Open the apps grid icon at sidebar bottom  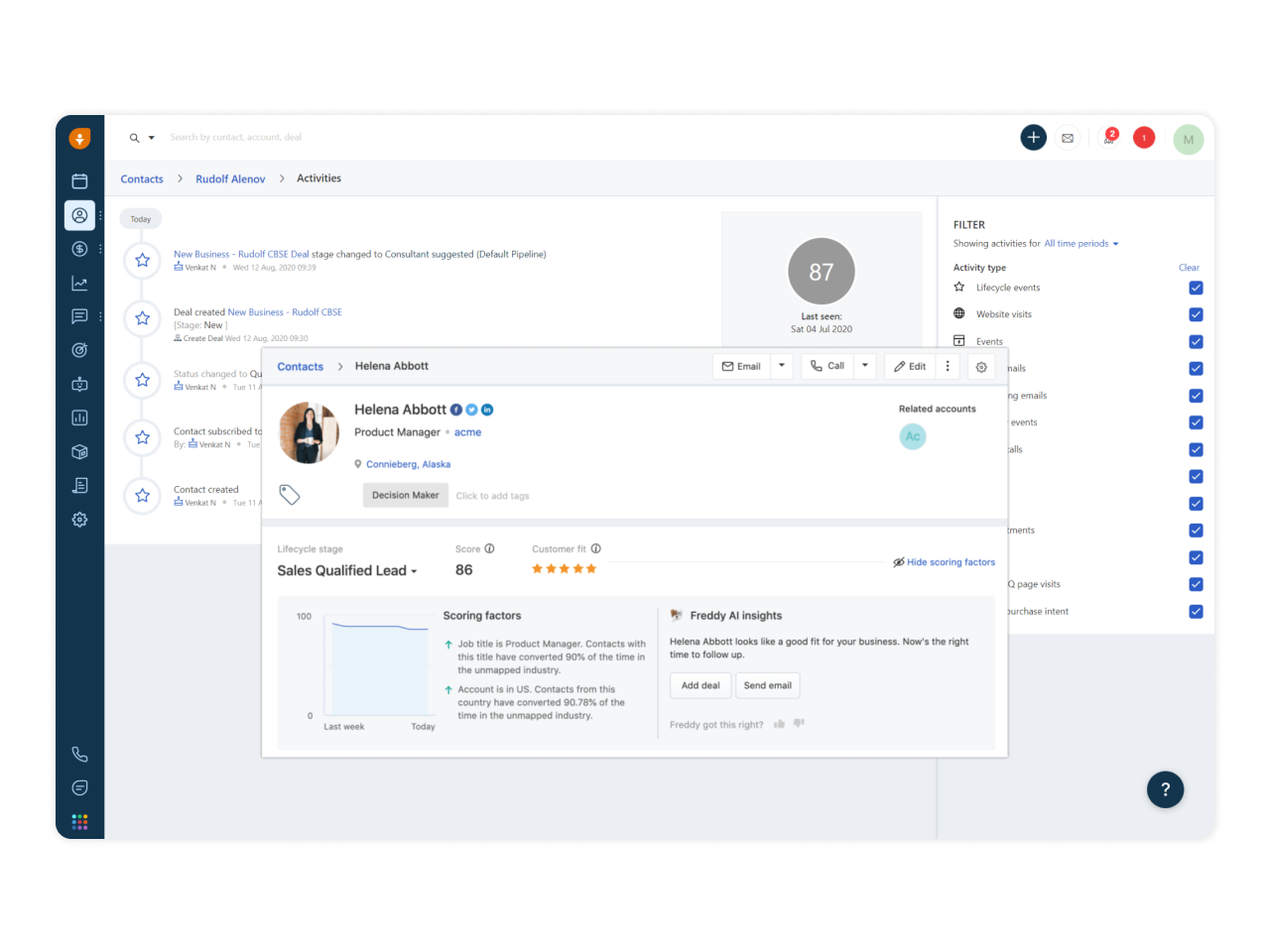[x=79, y=822]
